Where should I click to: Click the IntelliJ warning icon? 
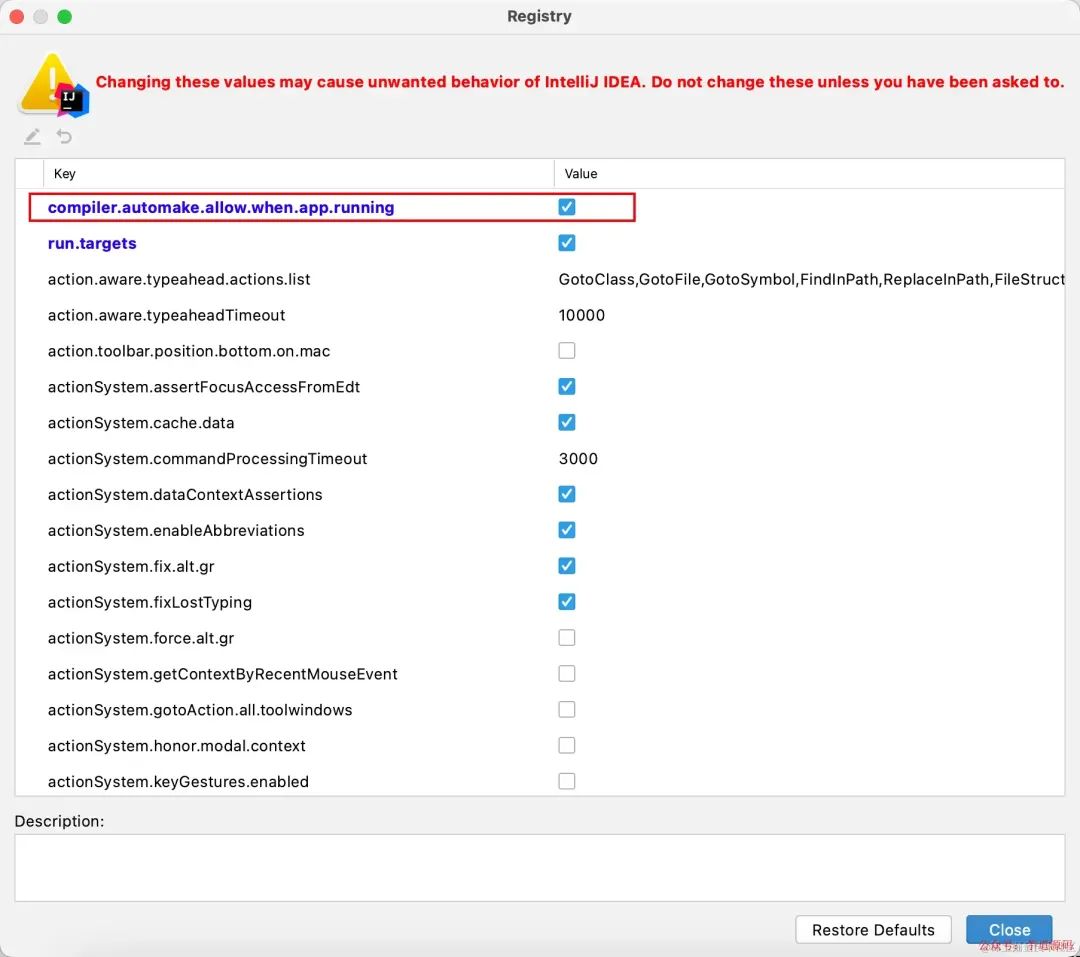(x=54, y=85)
